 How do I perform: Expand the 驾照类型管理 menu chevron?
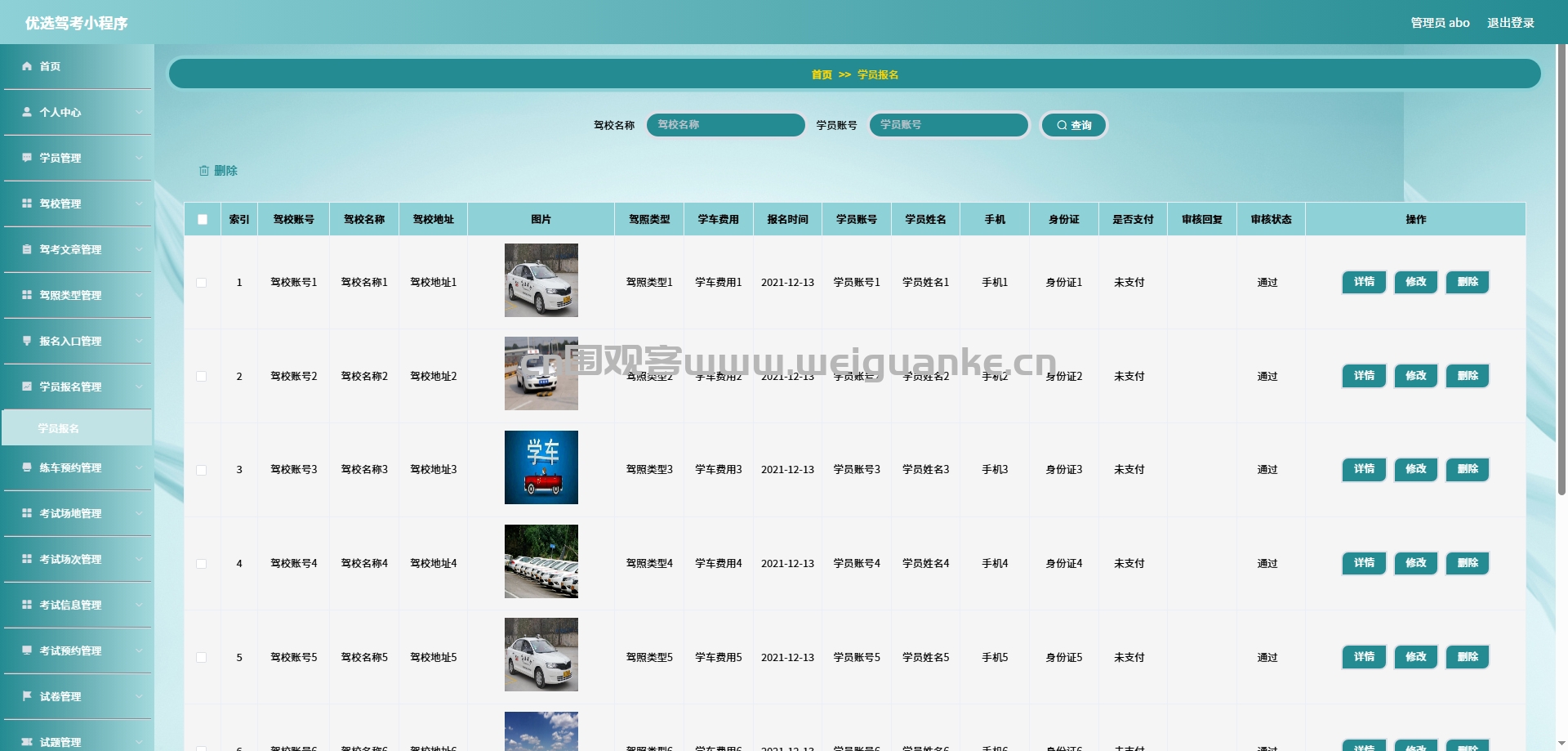point(139,295)
